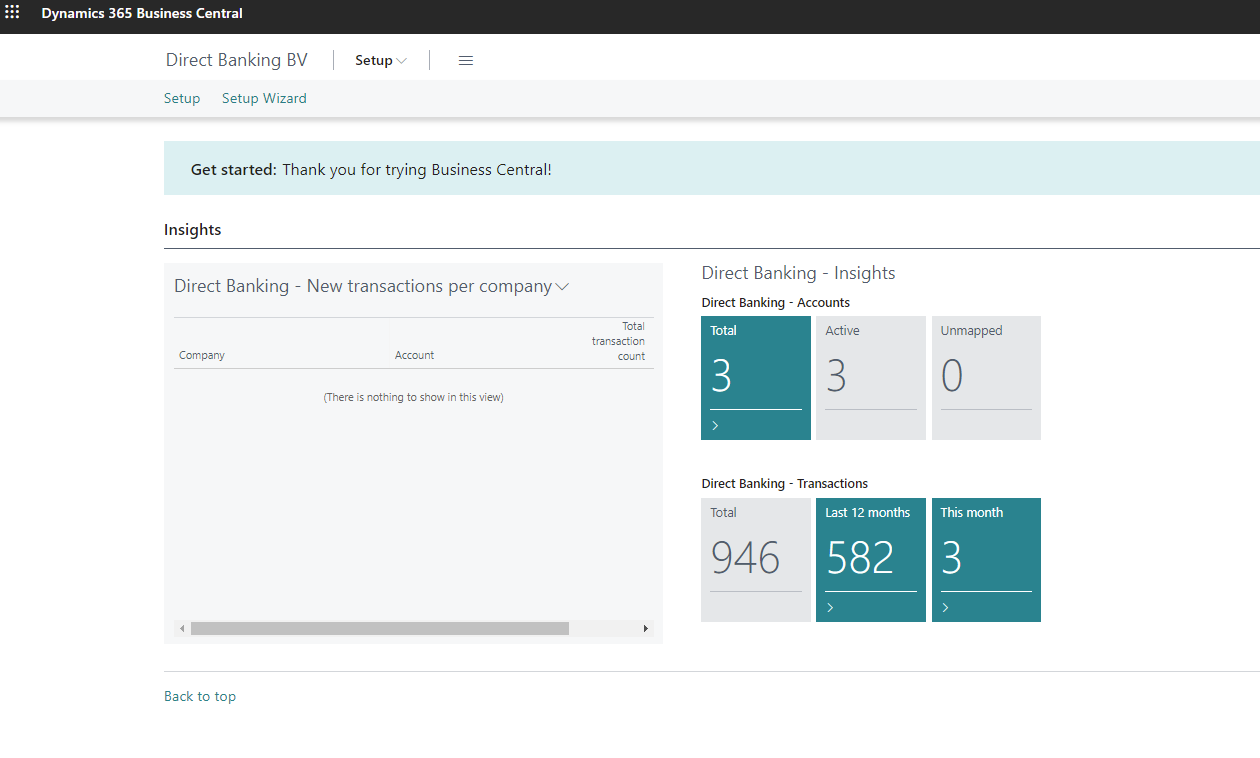Click the hamburger menu icon beside Setup
Viewport: 1260px width, 758px height.
coord(466,60)
